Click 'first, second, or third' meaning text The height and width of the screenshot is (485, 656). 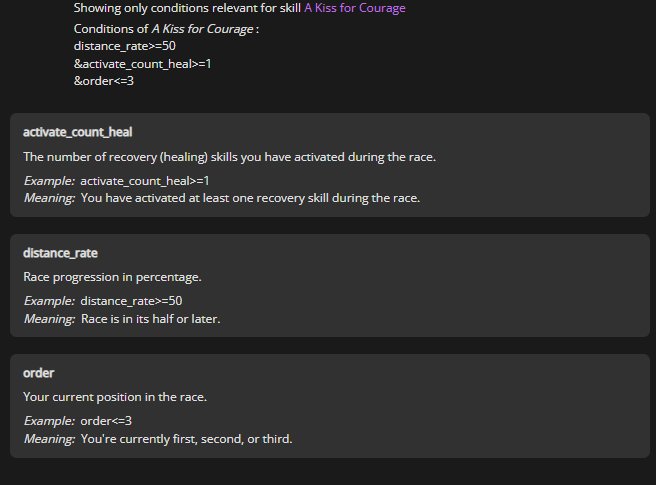pyautogui.click(x=187, y=439)
